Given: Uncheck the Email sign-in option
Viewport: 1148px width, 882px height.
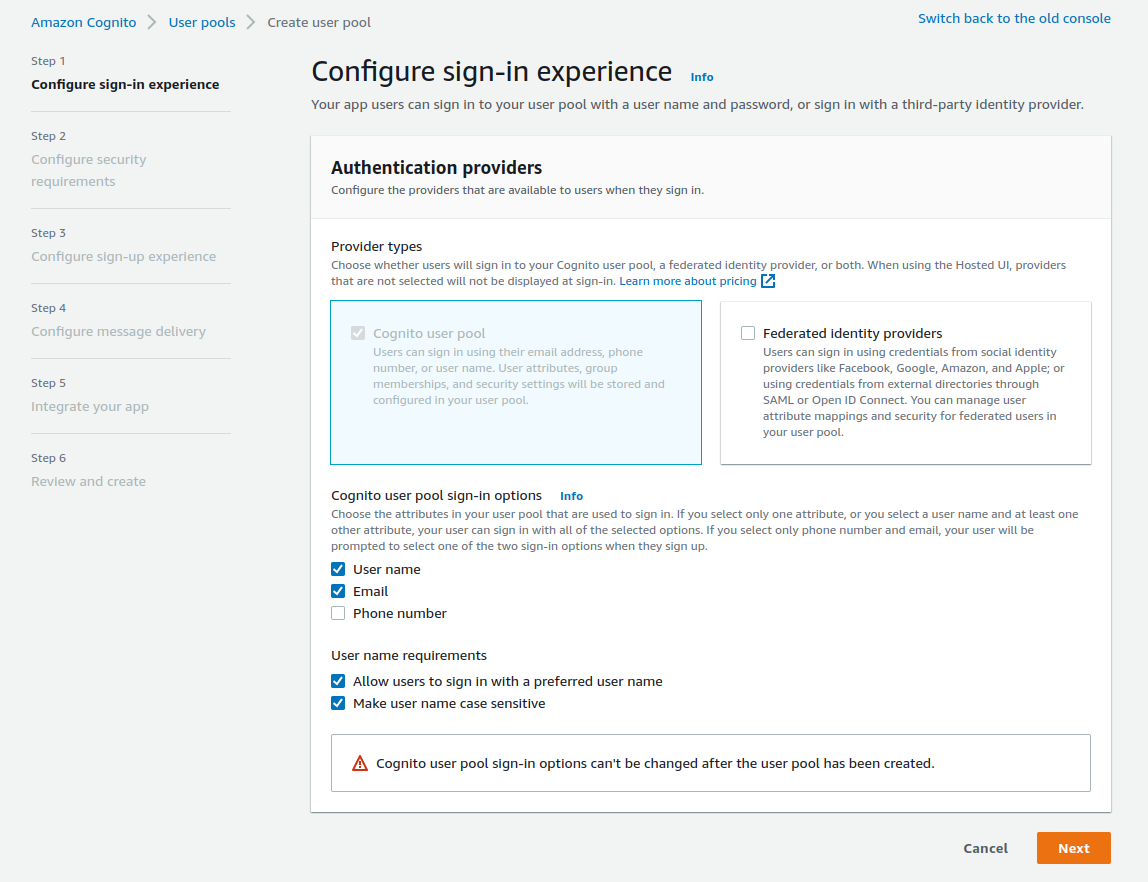Looking at the screenshot, I should click(338, 591).
